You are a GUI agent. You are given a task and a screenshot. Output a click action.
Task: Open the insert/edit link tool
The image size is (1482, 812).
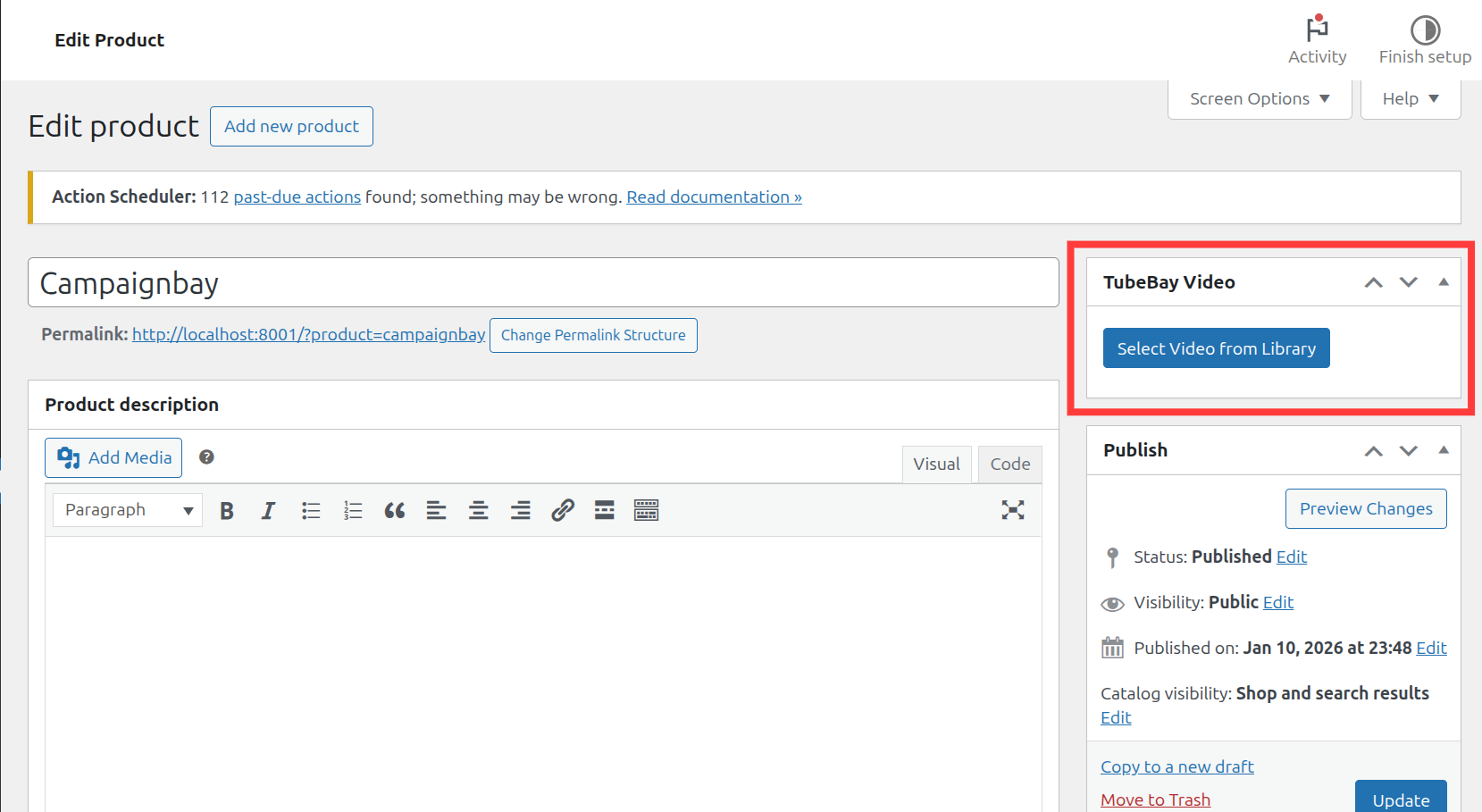tap(563, 510)
